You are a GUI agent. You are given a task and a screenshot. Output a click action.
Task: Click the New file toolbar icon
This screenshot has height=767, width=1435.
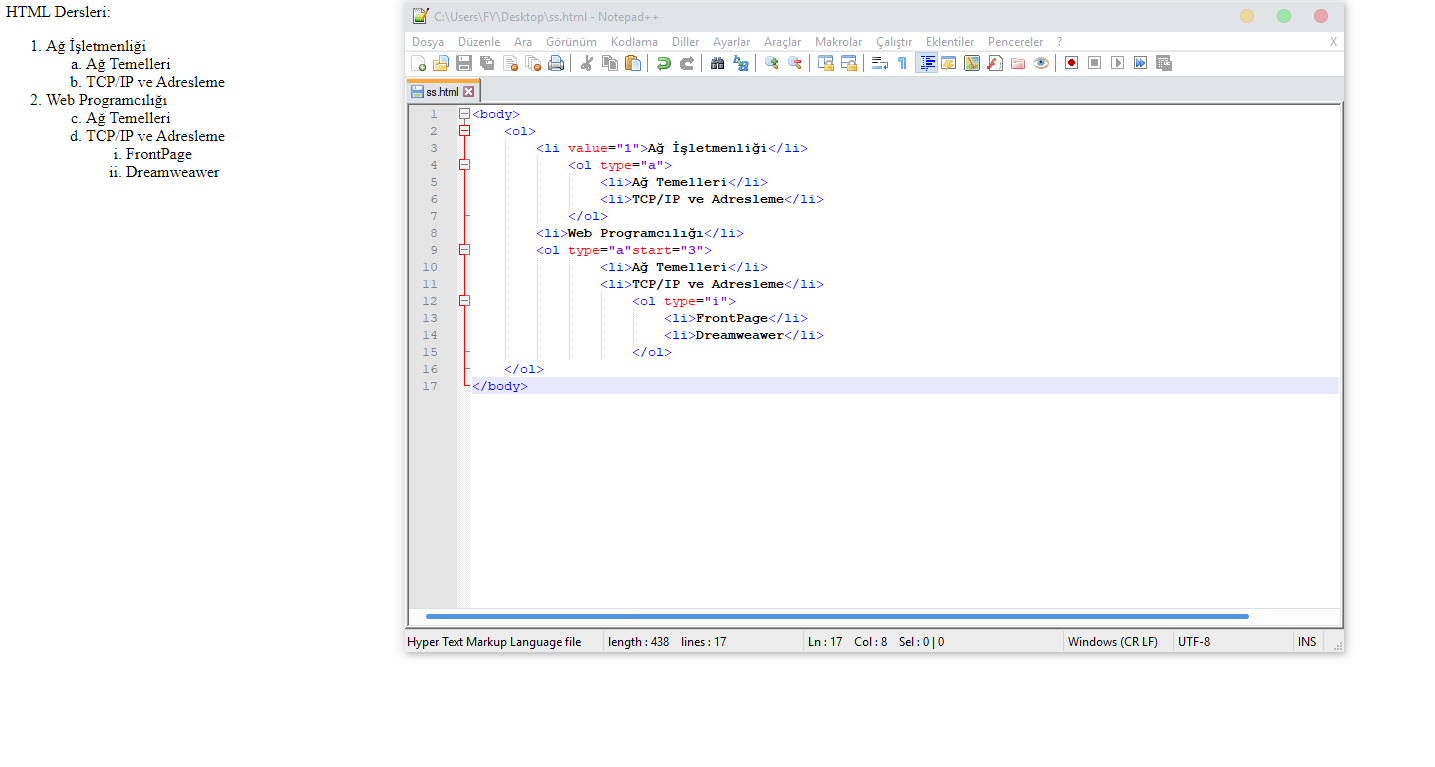coord(419,63)
